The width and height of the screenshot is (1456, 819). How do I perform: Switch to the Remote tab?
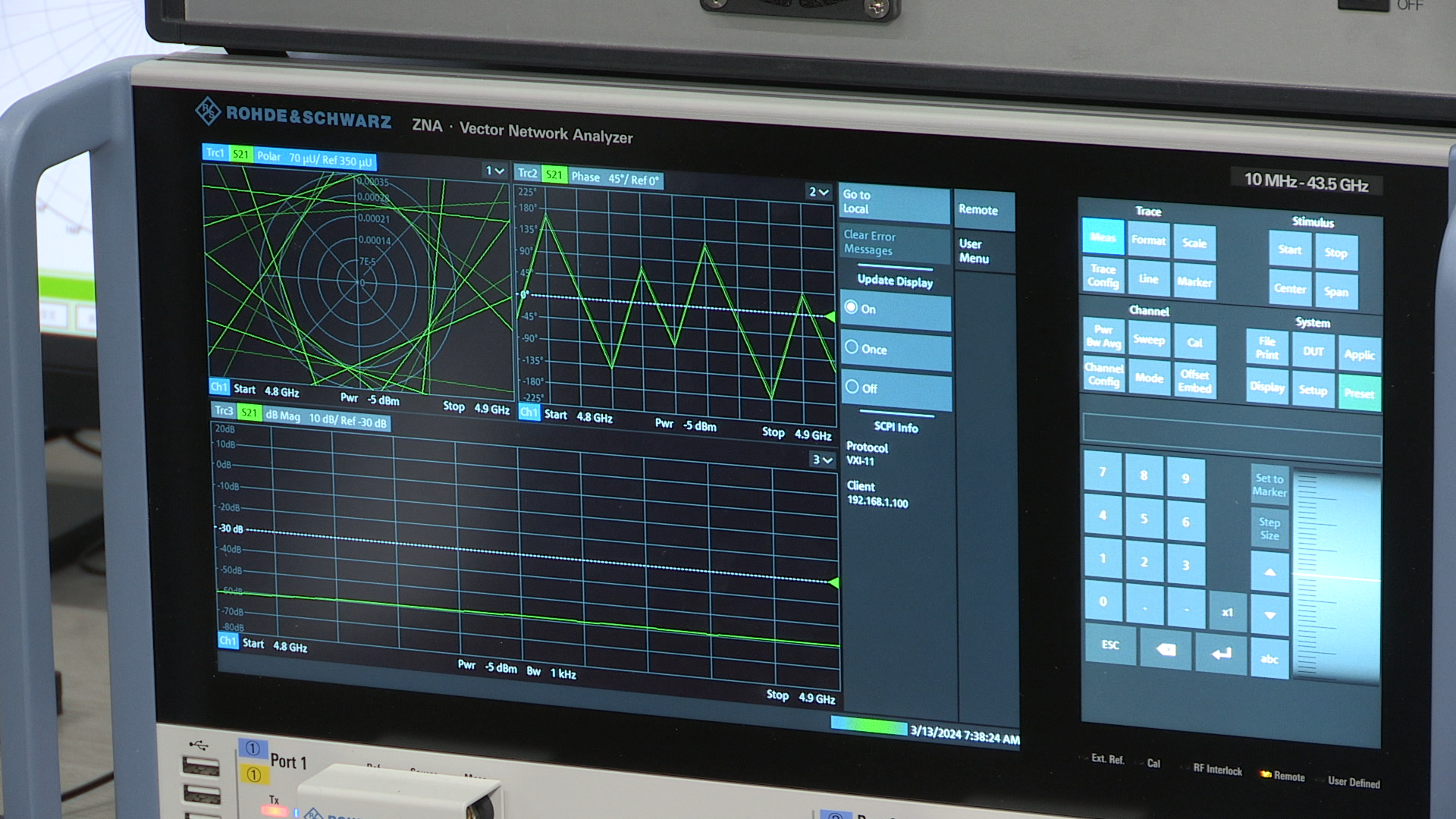click(x=983, y=210)
